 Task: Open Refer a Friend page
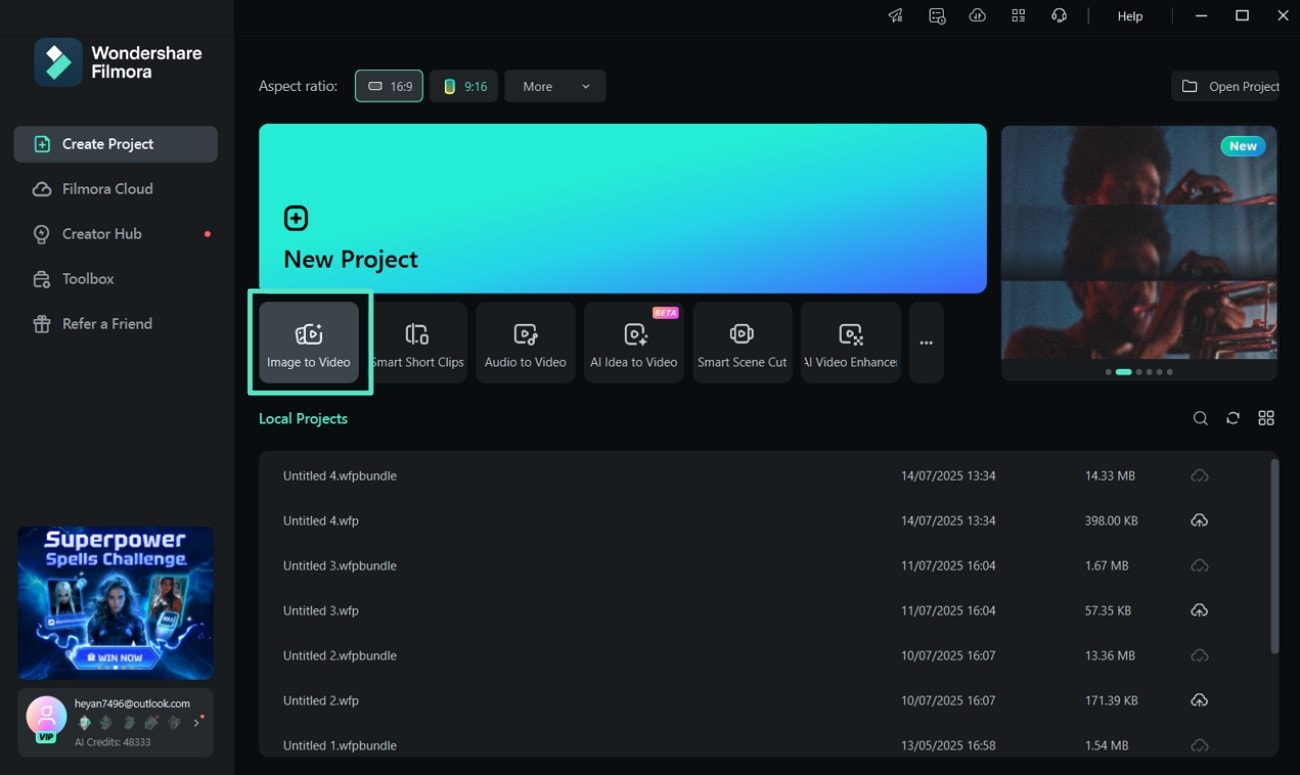[x=115, y=324]
